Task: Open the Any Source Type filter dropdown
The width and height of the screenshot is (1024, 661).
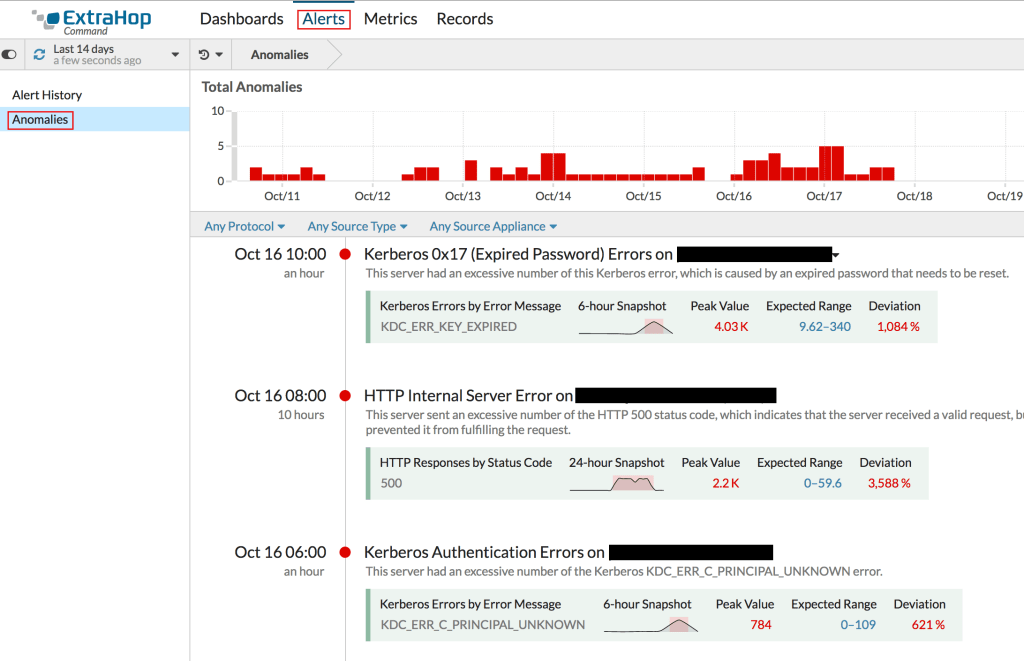Action: pyautogui.click(x=356, y=226)
